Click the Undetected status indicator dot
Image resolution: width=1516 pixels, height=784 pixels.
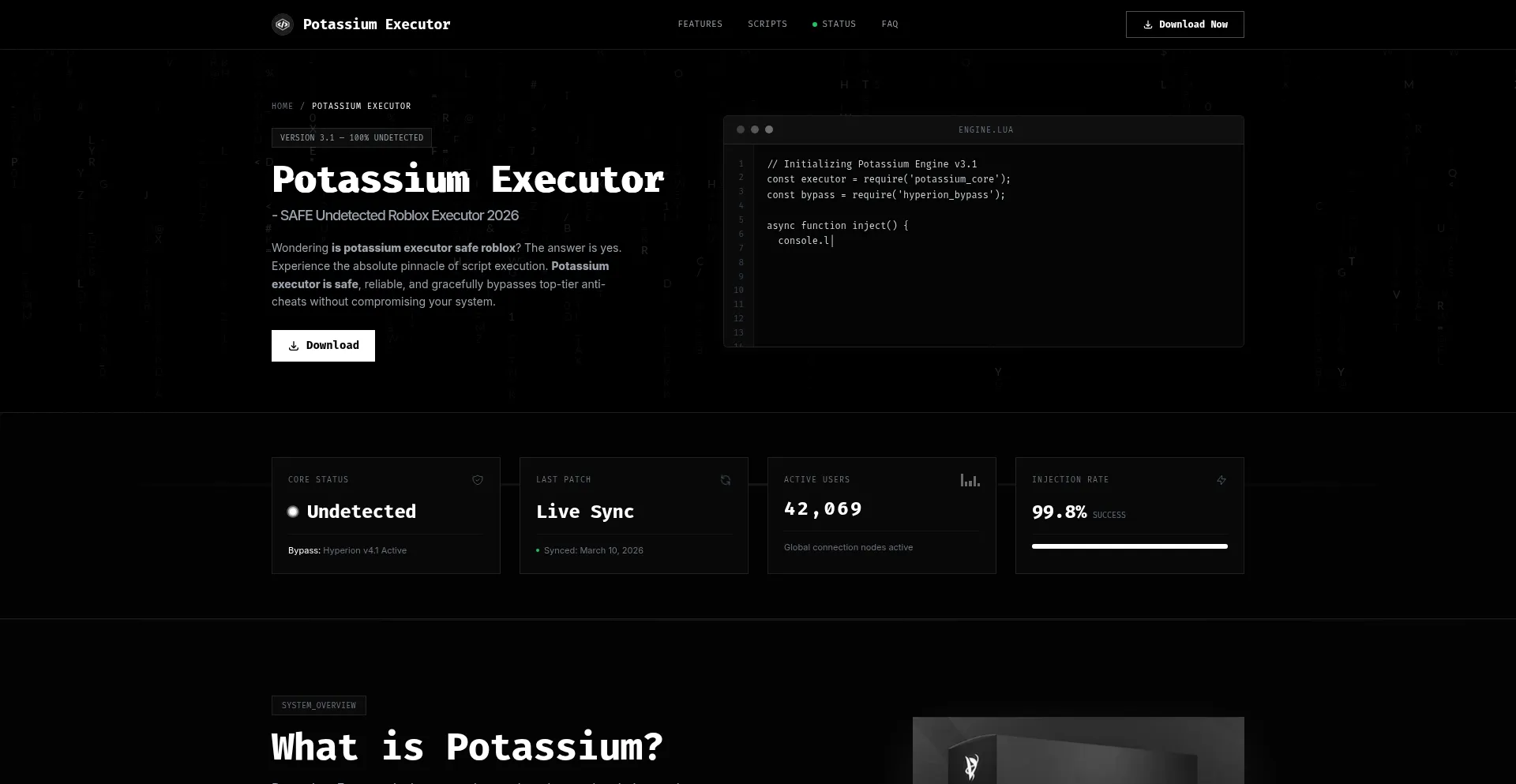[293, 512]
